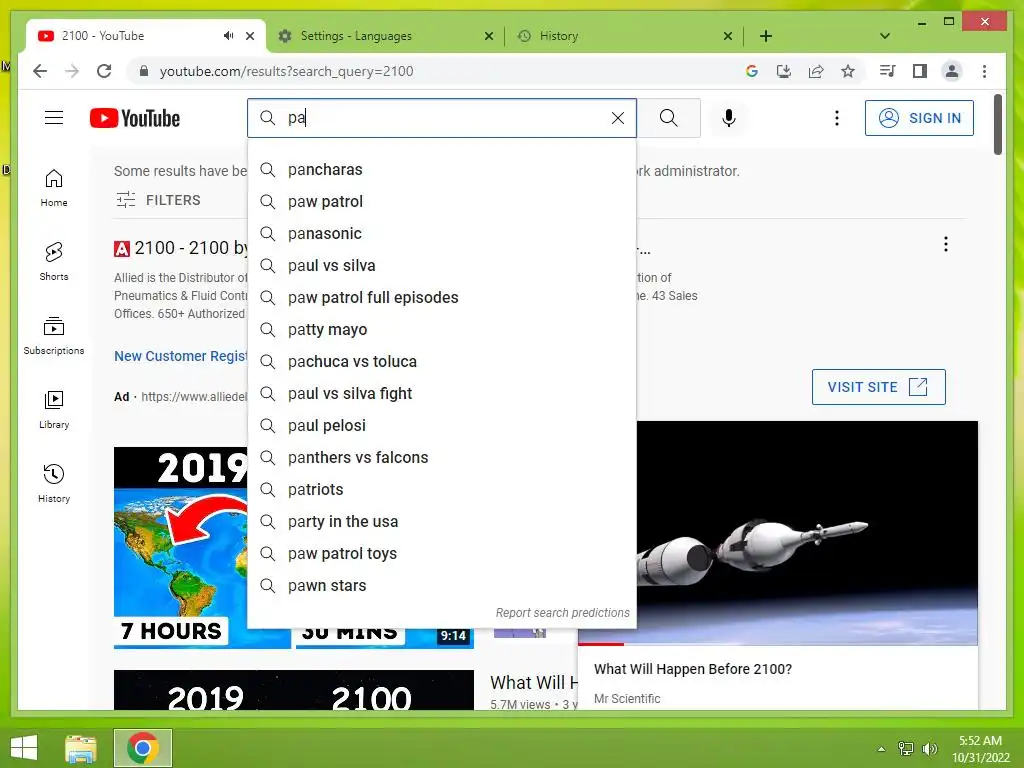Open Library in the sidebar
Viewport: 1024px width, 768px height.
(x=54, y=409)
